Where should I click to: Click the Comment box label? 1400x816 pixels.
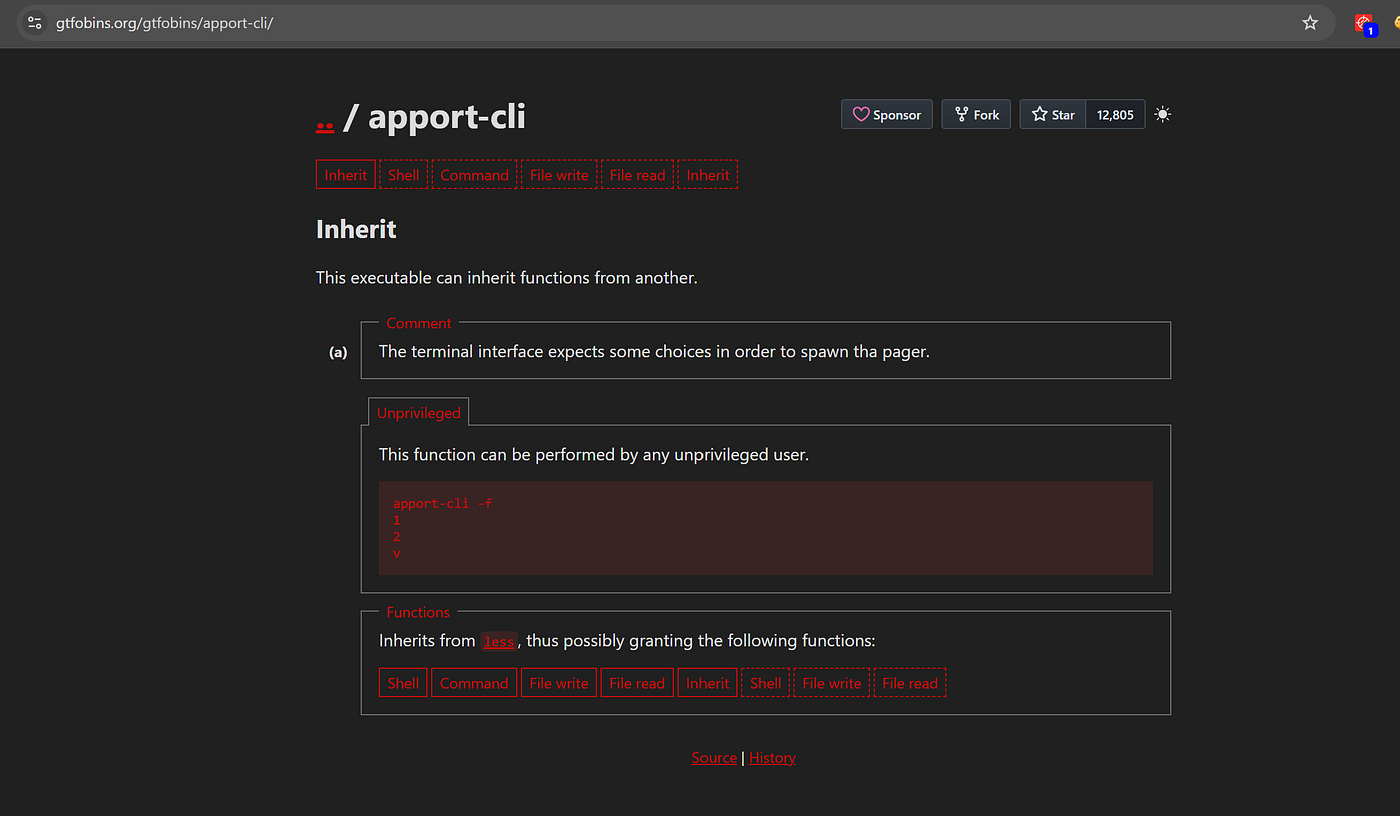click(419, 323)
